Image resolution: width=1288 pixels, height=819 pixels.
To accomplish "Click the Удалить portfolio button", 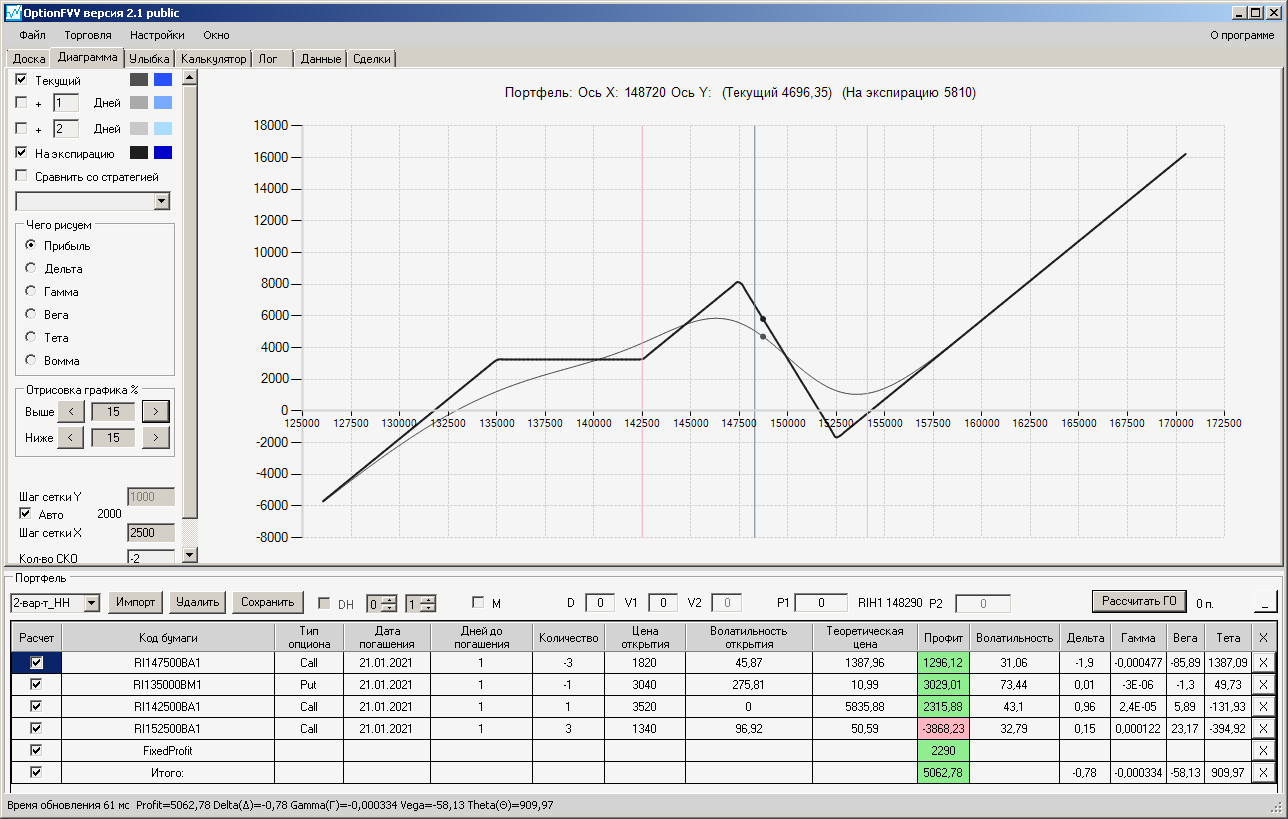I will pyautogui.click(x=198, y=602).
